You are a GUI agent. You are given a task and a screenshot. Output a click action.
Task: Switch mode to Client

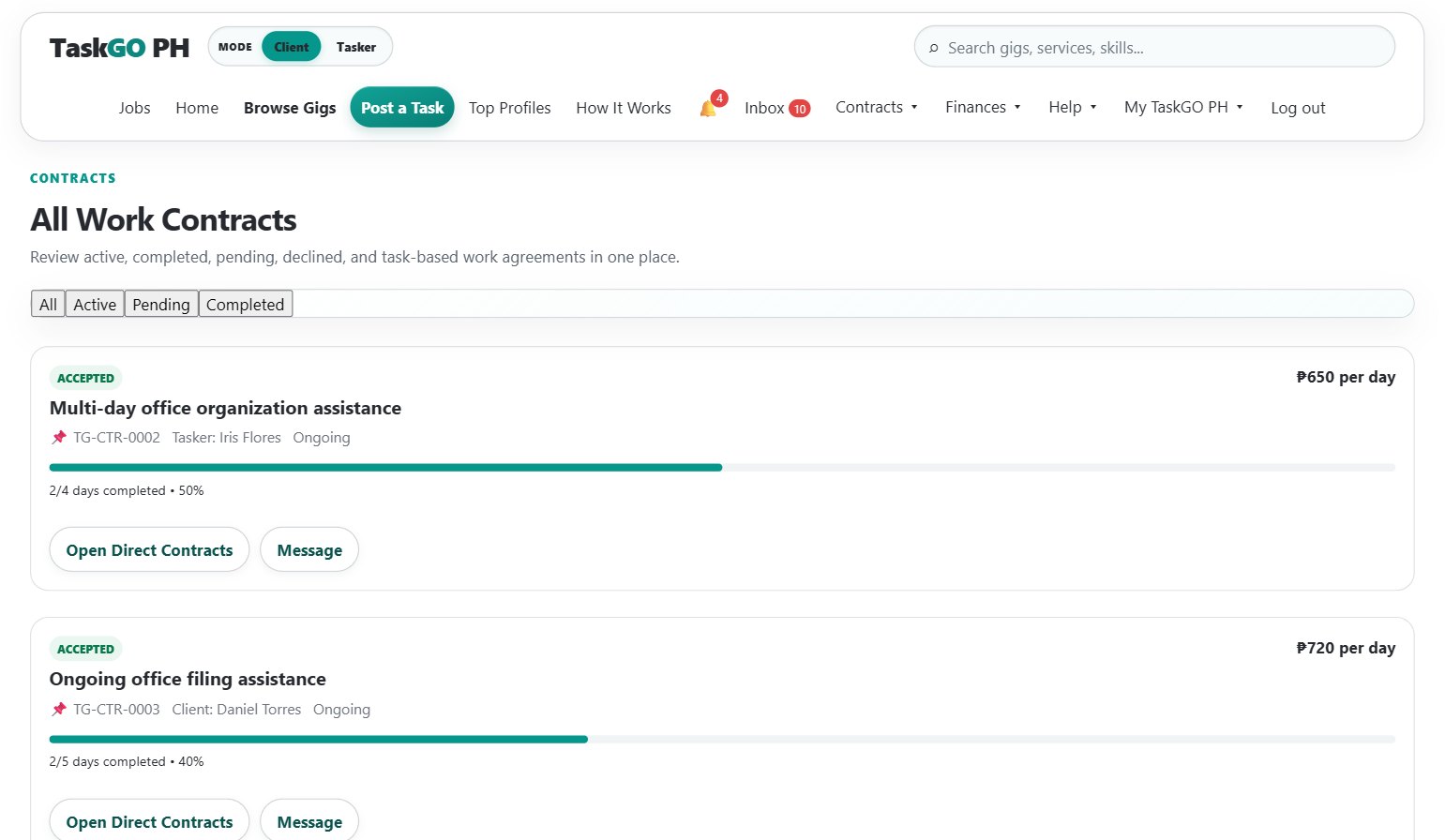(x=292, y=47)
